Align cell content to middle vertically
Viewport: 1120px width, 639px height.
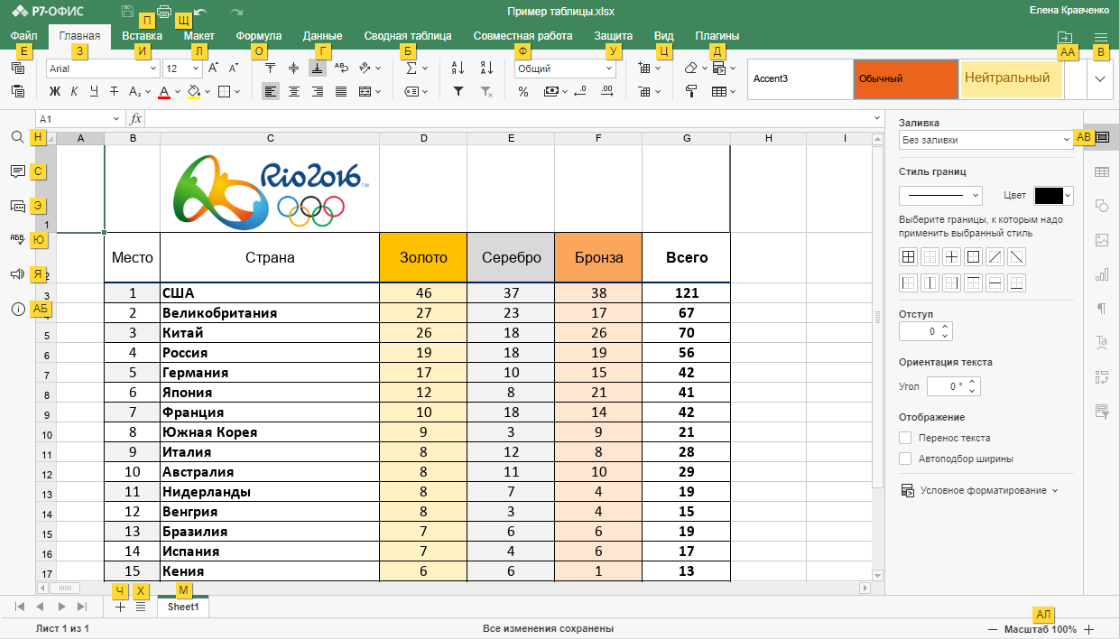tap(294, 68)
